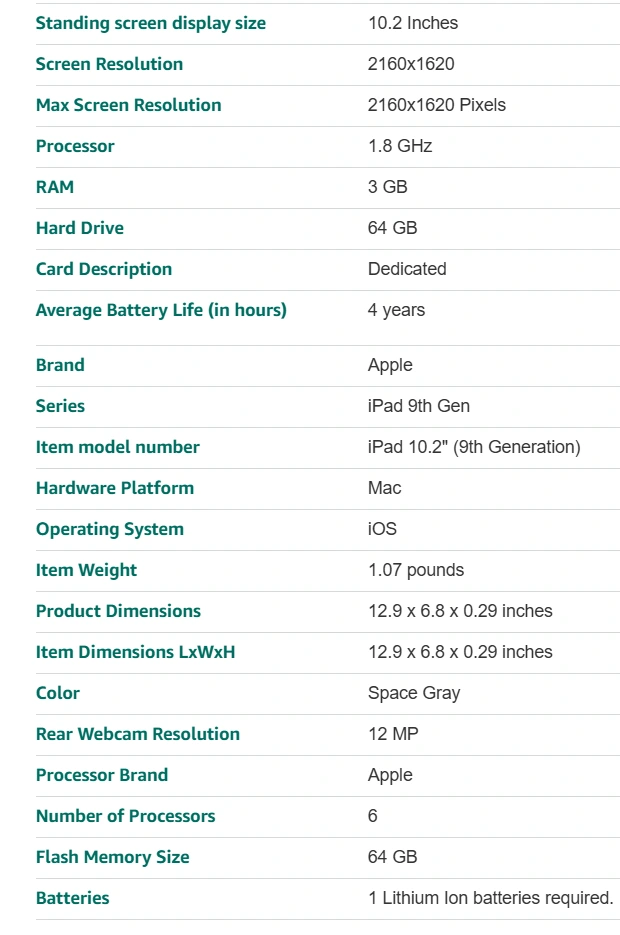Click 'Average Battery Life (in hours)' label
This screenshot has width=620, height=935.
[x=161, y=310]
